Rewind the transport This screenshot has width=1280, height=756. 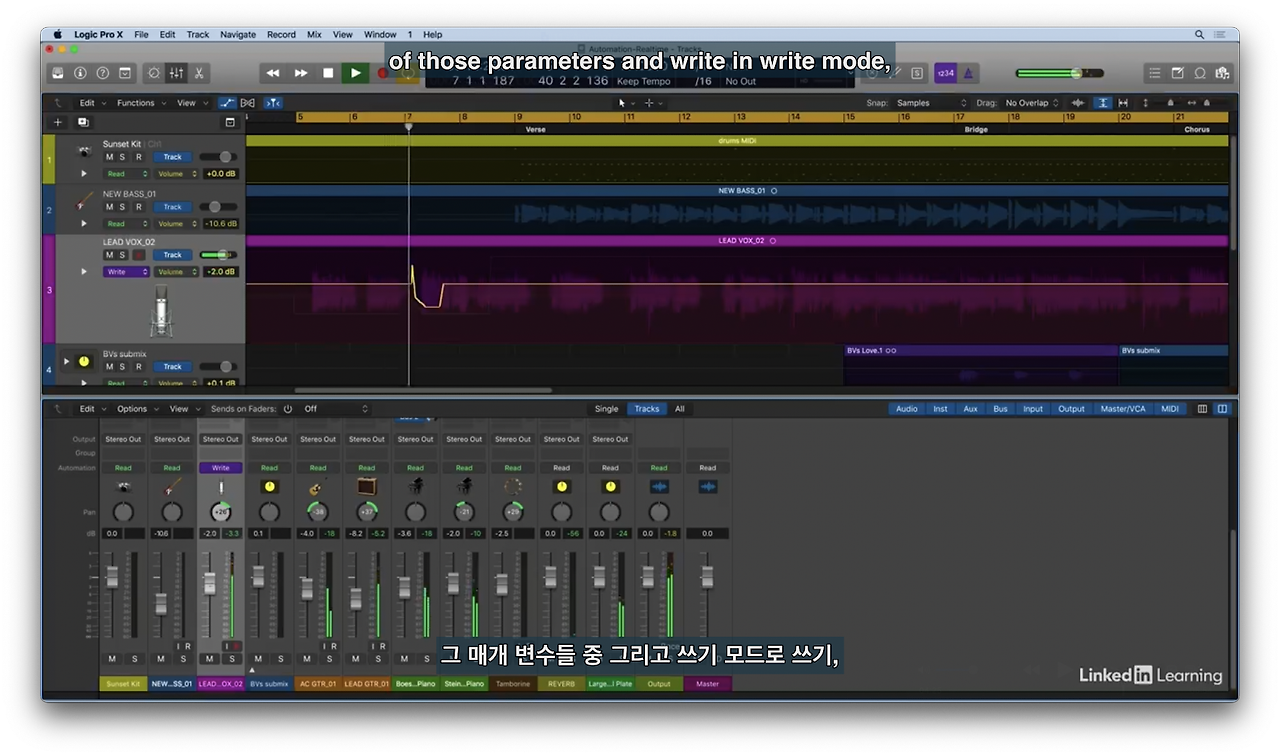coord(273,73)
